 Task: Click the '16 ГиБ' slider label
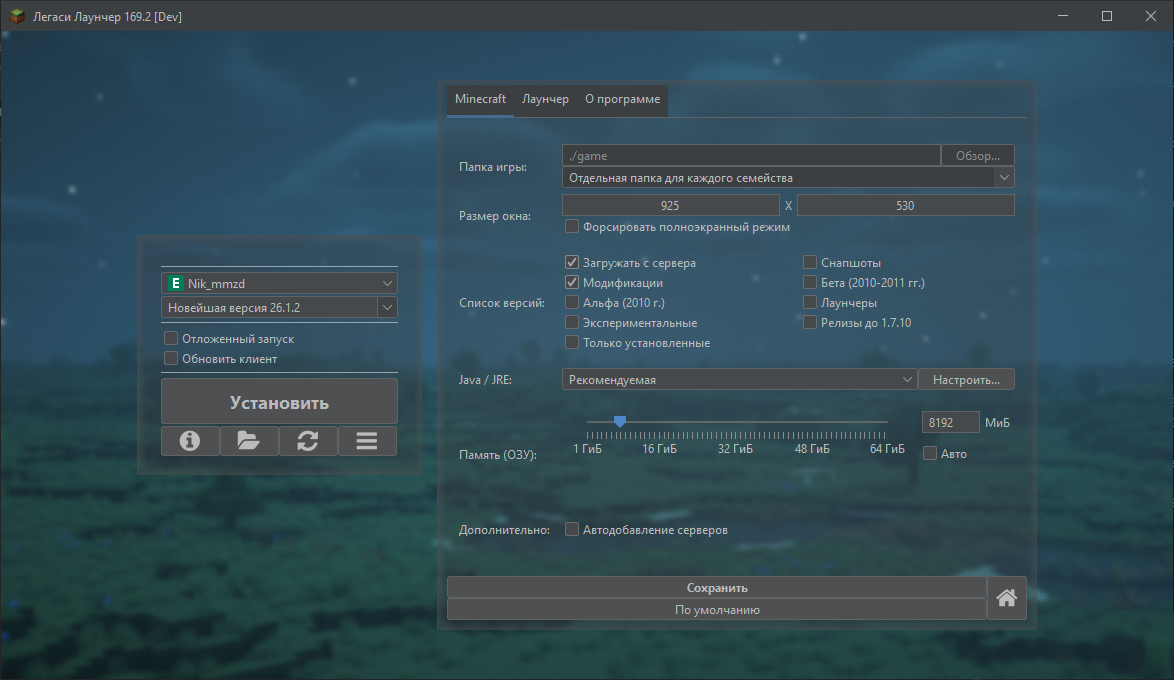[659, 449]
